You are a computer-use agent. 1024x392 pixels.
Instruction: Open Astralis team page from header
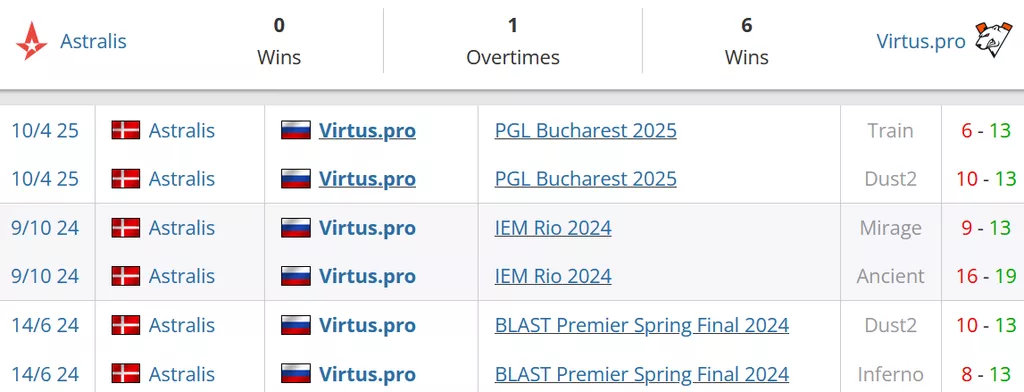pyautogui.click(x=93, y=41)
